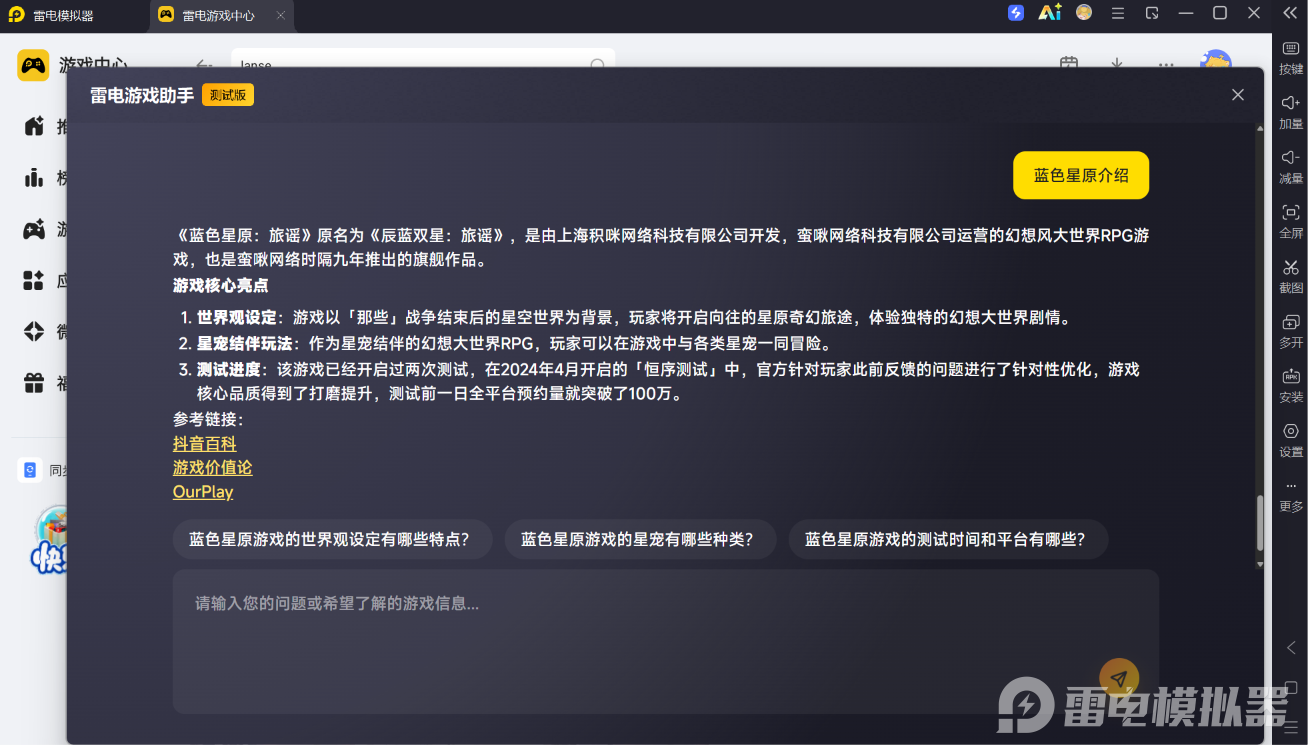1308x745 pixels.
Task: Take a screenshot with 截图 scissors icon
Action: [1291, 276]
